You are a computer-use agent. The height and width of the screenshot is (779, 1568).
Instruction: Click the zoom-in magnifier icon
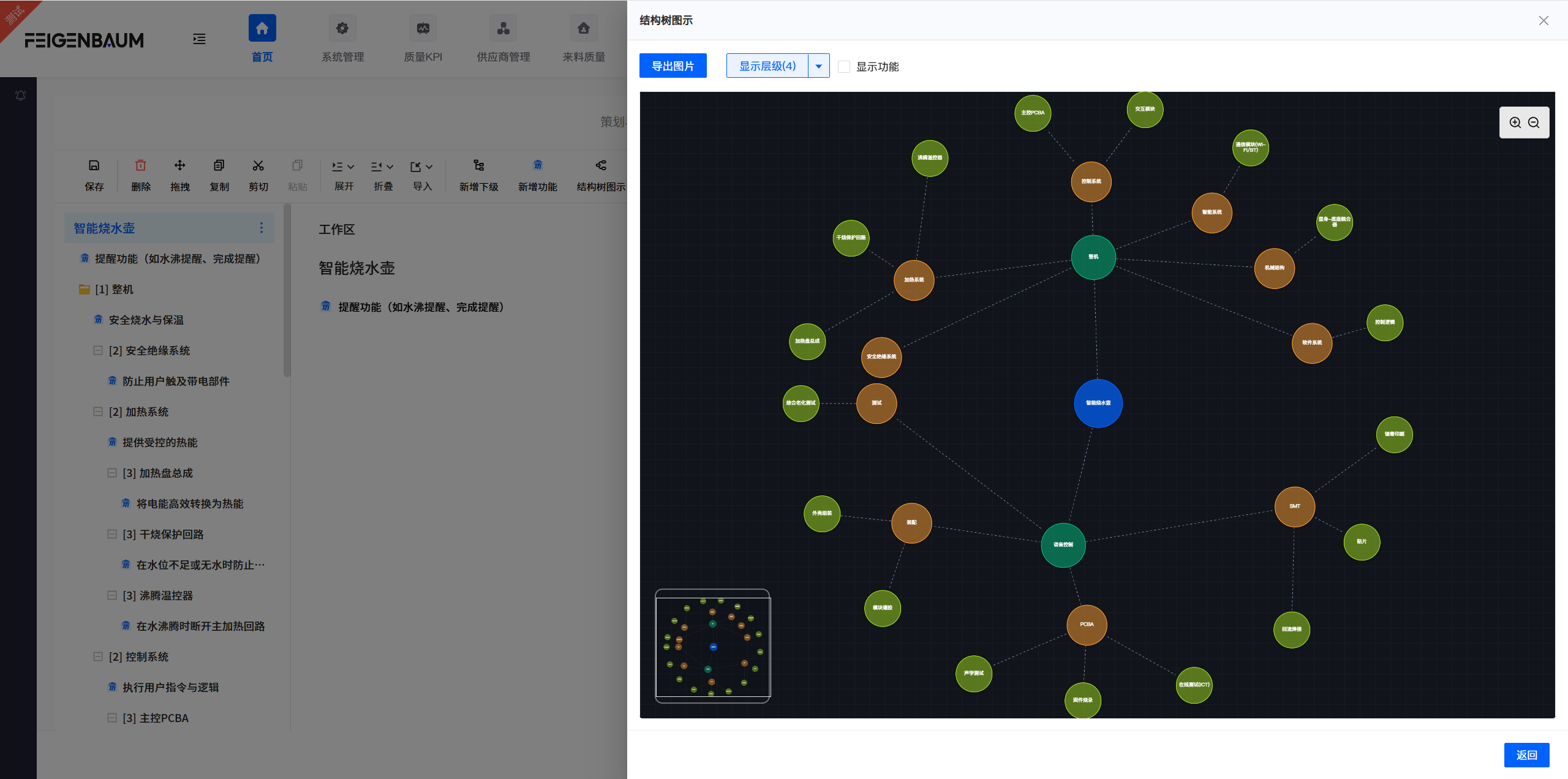(x=1515, y=122)
